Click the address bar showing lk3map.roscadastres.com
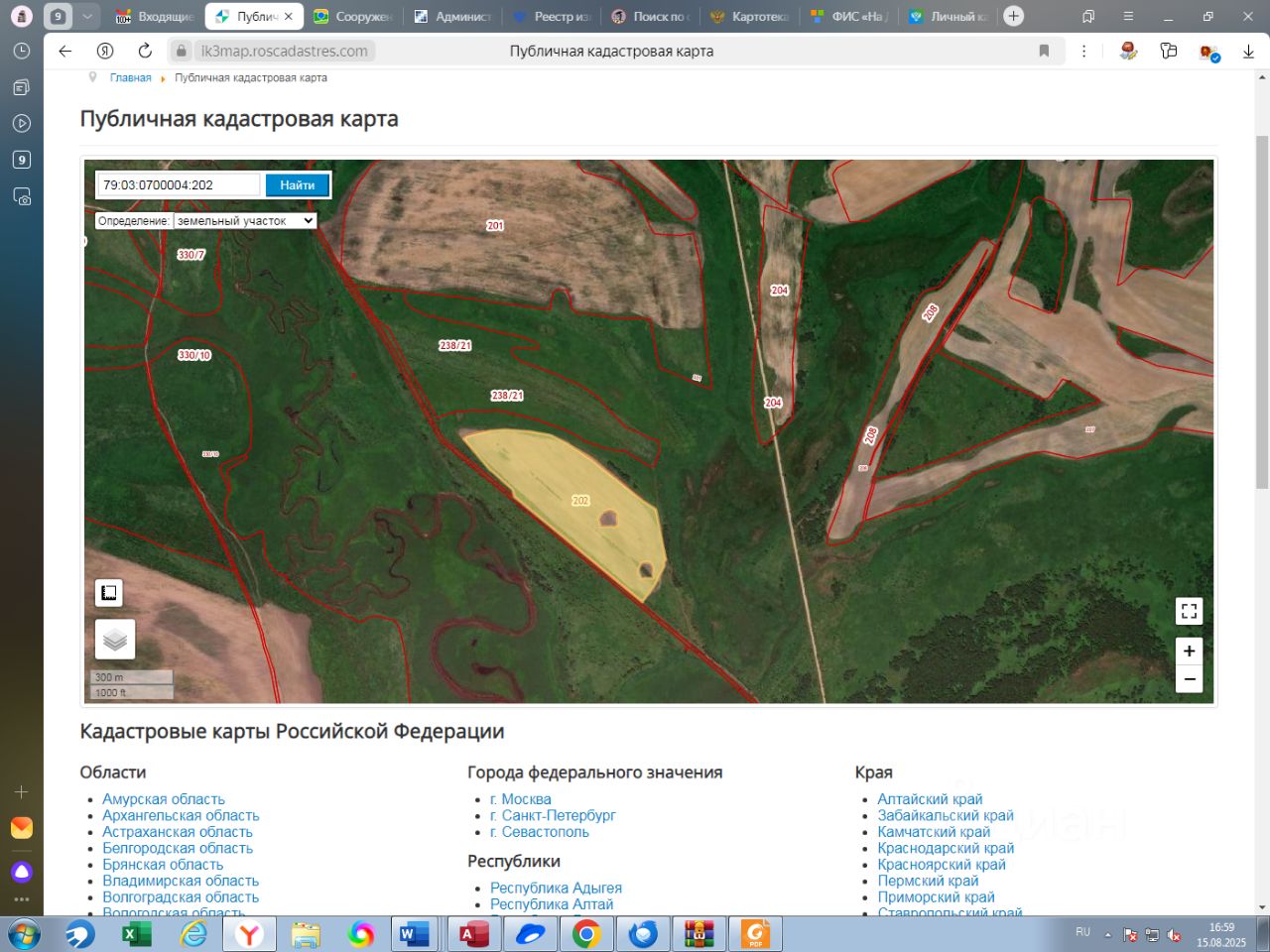 point(284,52)
